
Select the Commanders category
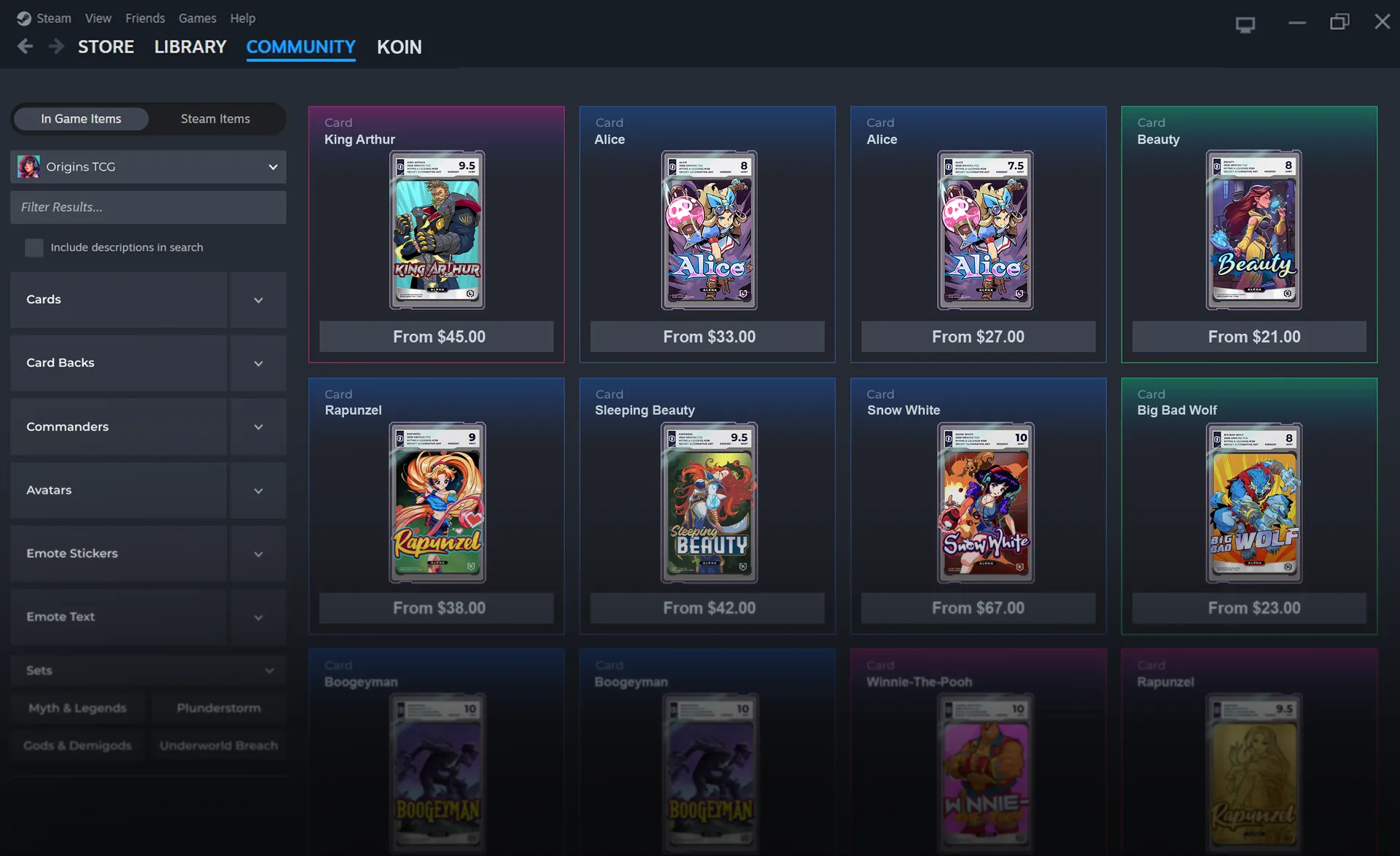(x=118, y=427)
